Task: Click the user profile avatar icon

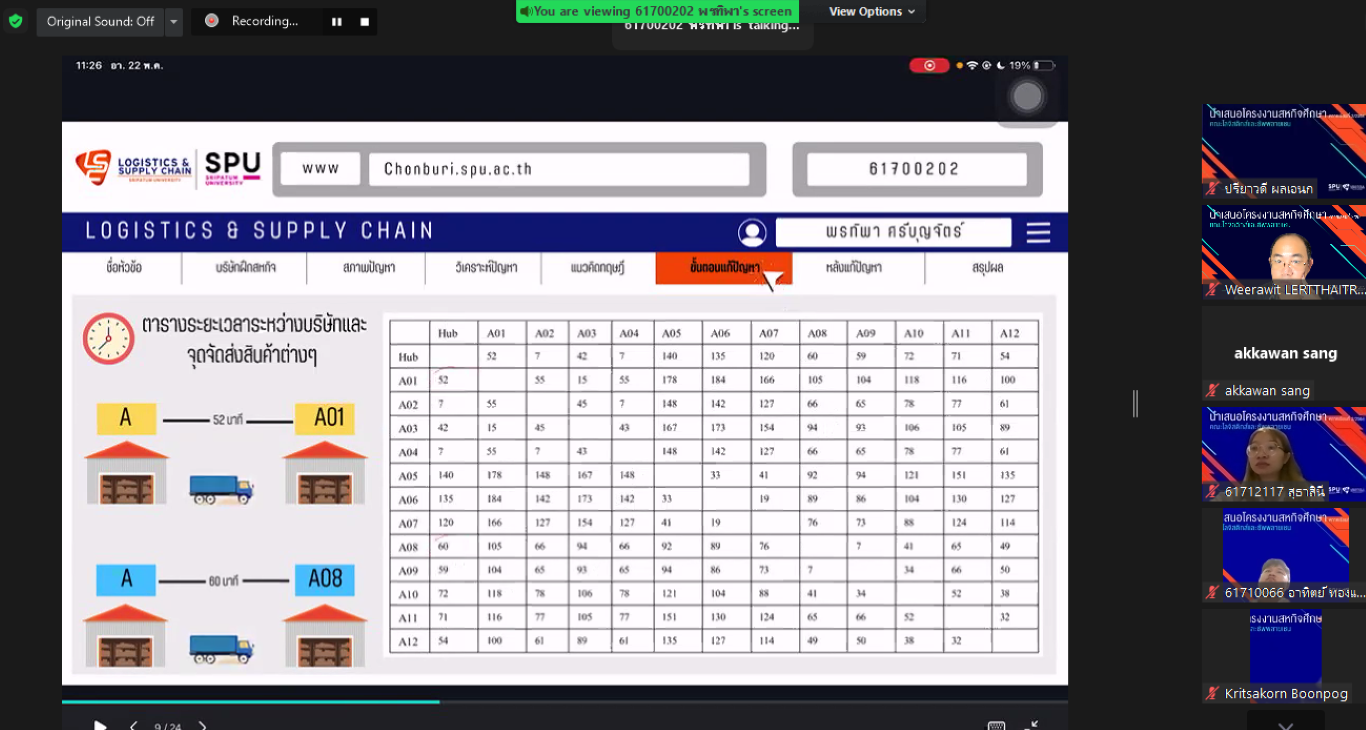Action: tap(752, 232)
